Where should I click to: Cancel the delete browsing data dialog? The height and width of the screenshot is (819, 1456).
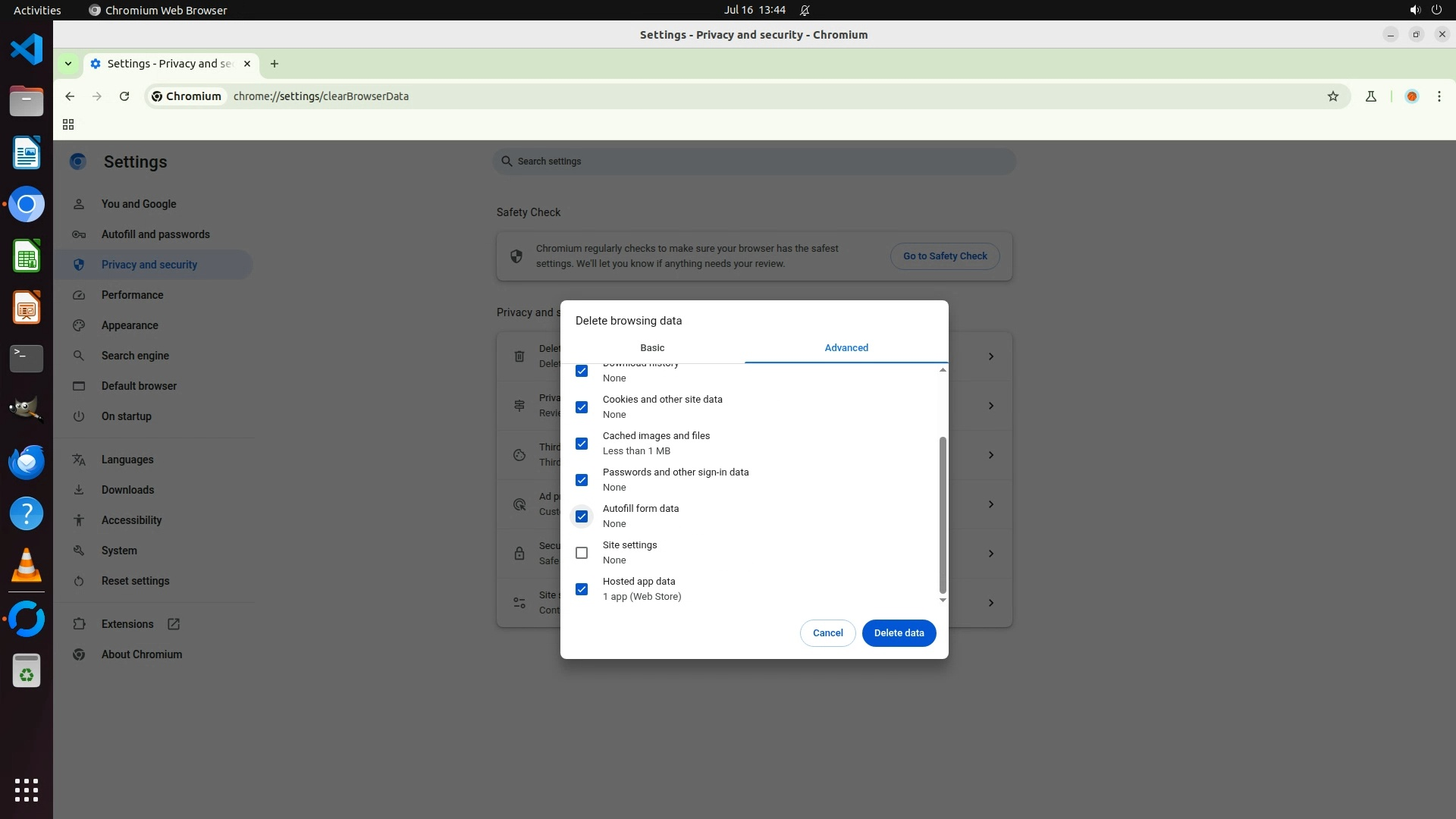(827, 633)
